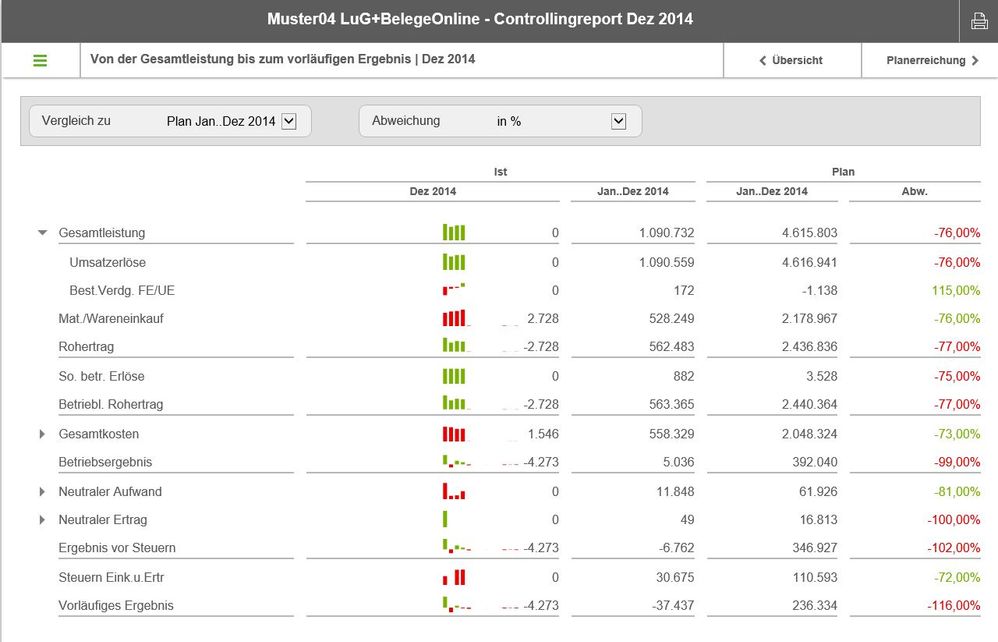
Task: Collapse the Gesamtleistung row
Action: point(42,233)
